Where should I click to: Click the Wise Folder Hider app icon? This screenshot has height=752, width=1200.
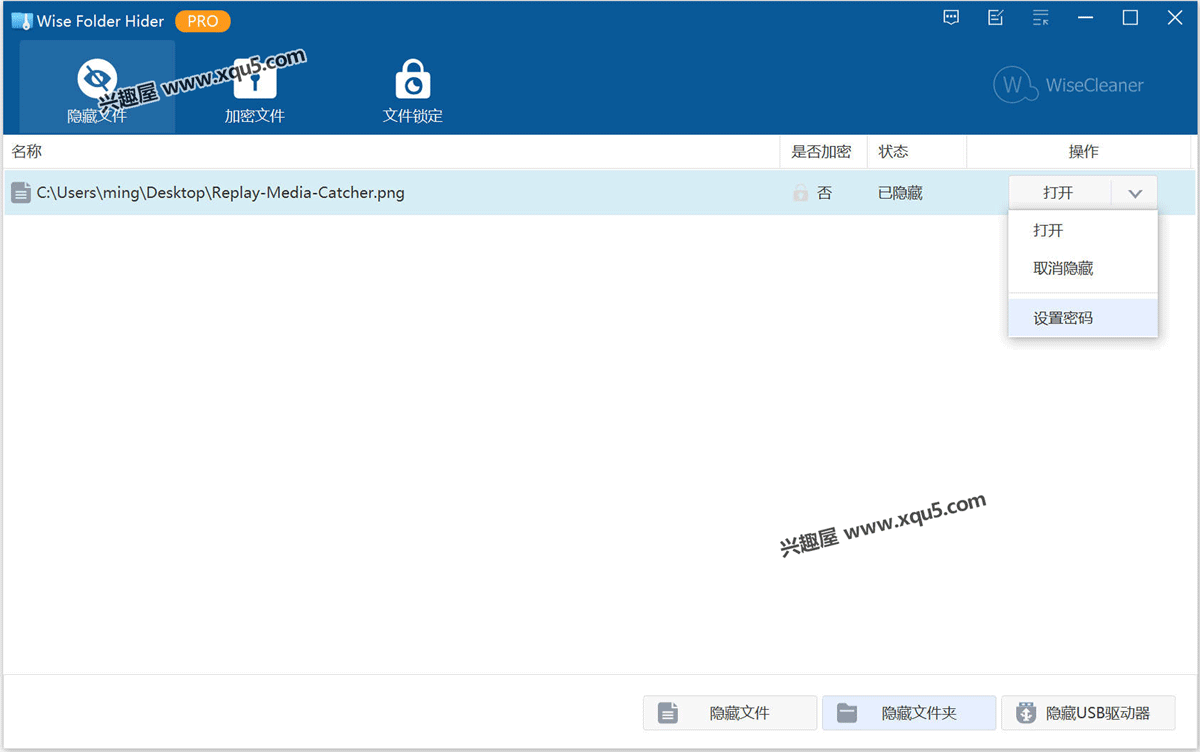[21, 21]
